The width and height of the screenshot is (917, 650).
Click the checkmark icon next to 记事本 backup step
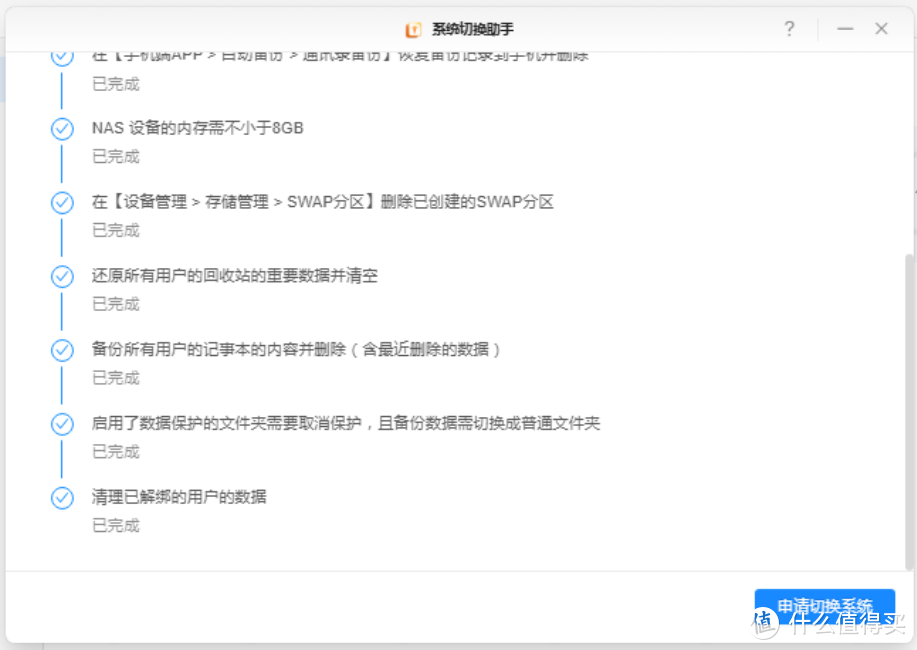(x=62, y=350)
